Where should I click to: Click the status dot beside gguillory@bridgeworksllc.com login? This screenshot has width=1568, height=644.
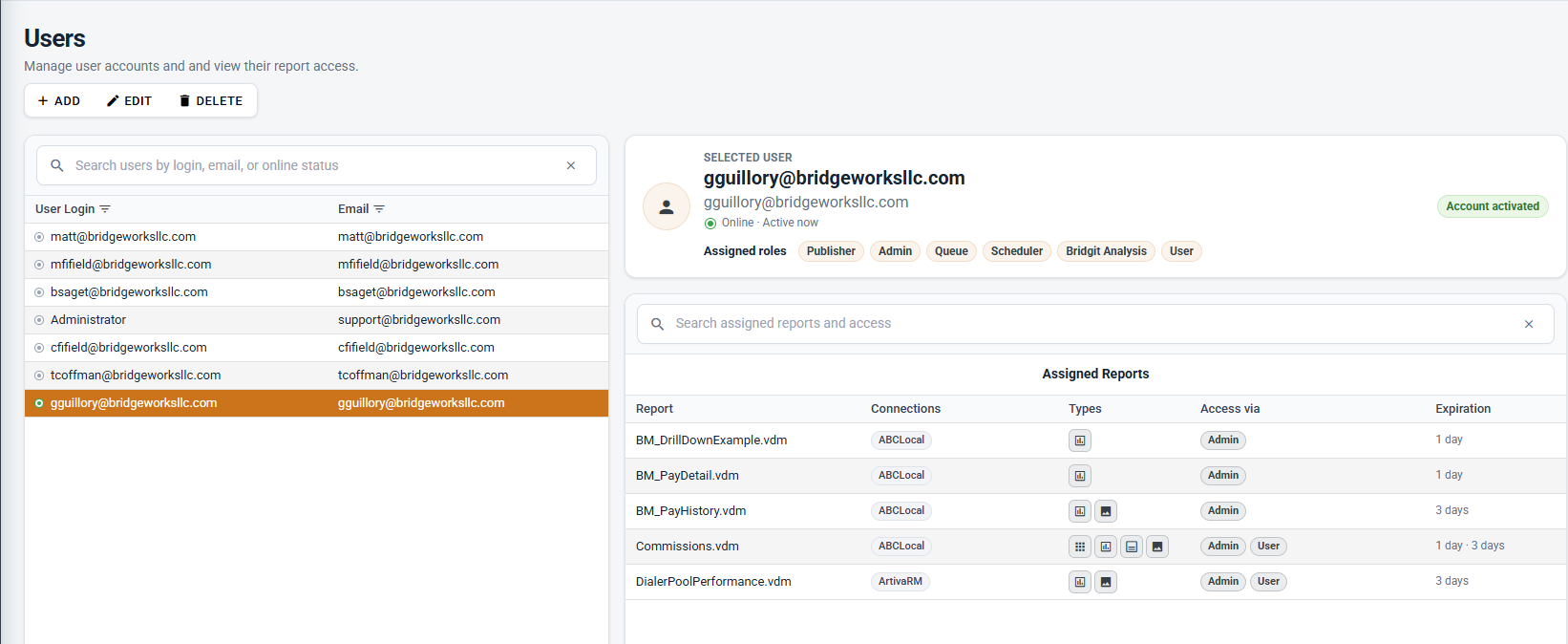39,403
